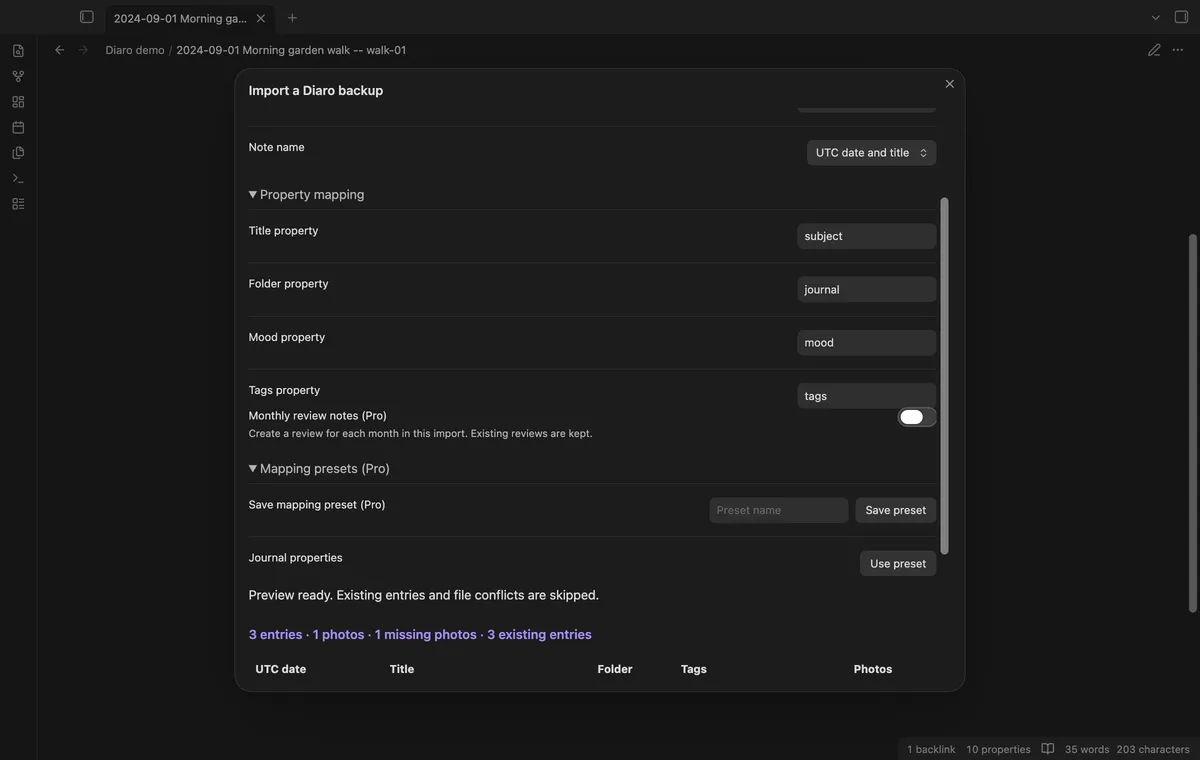Open more options vertical dots
The height and width of the screenshot is (760, 1200).
tap(1180, 50)
